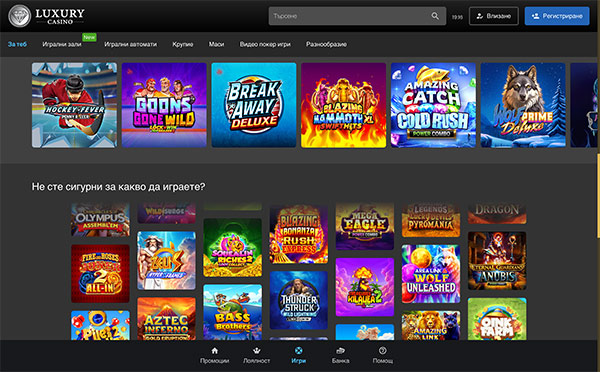Launch the Kilauea 2 volcano game thumbnail
The image size is (600, 372).
pos(365,287)
